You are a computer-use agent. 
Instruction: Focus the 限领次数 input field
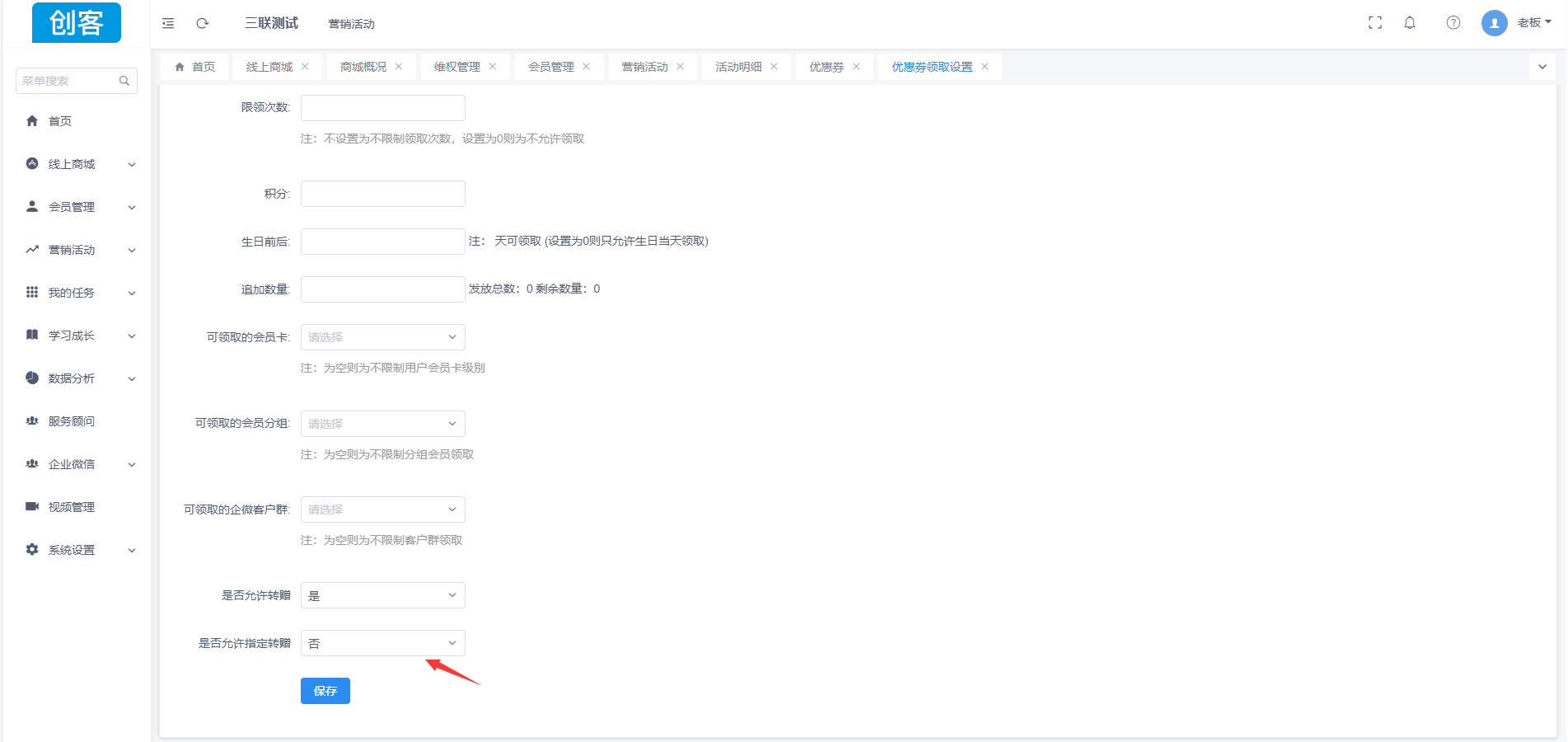click(383, 108)
